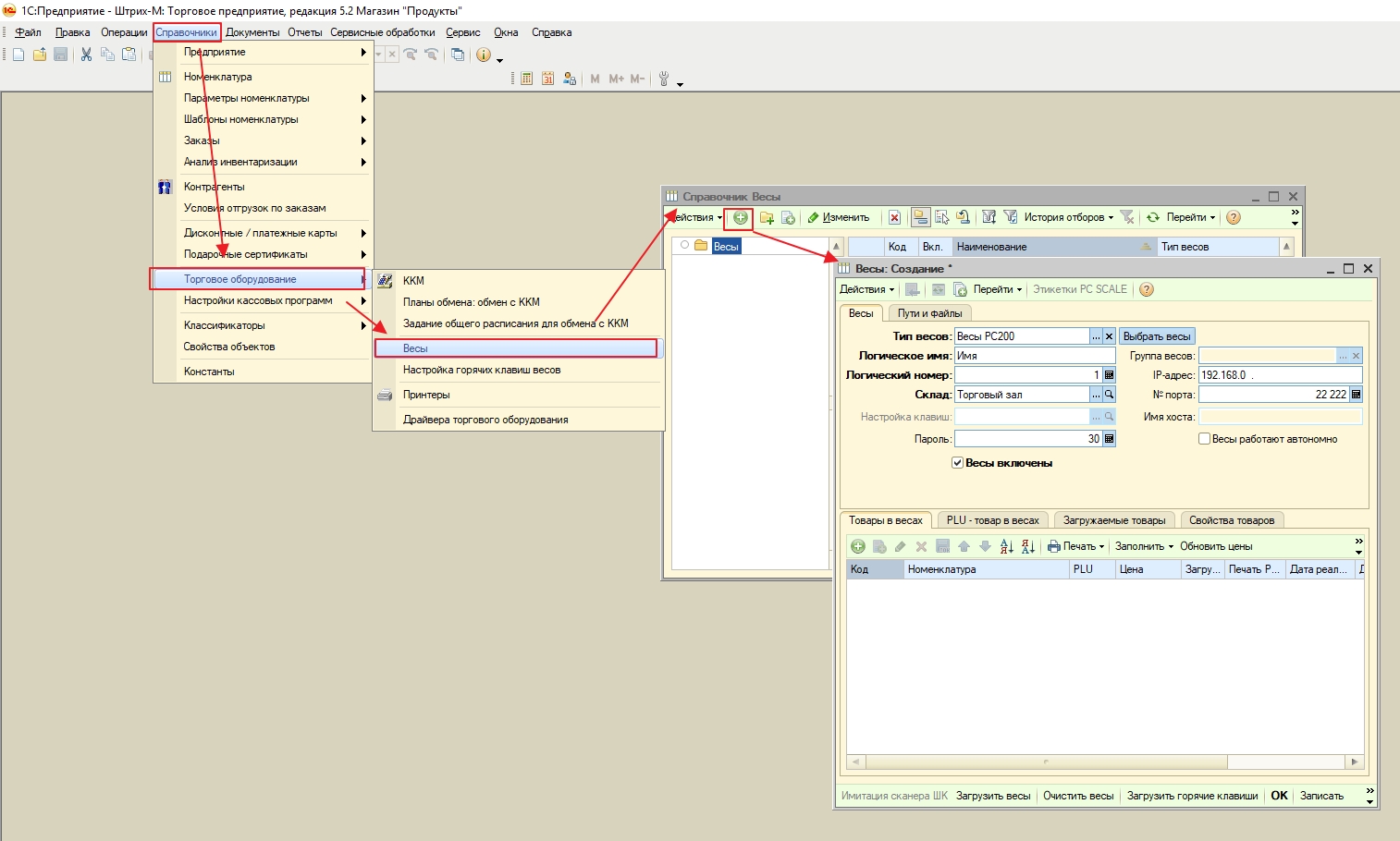Select the radio button beside Весы folder
Screen dimensions: 1400x841
coord(684,246)
